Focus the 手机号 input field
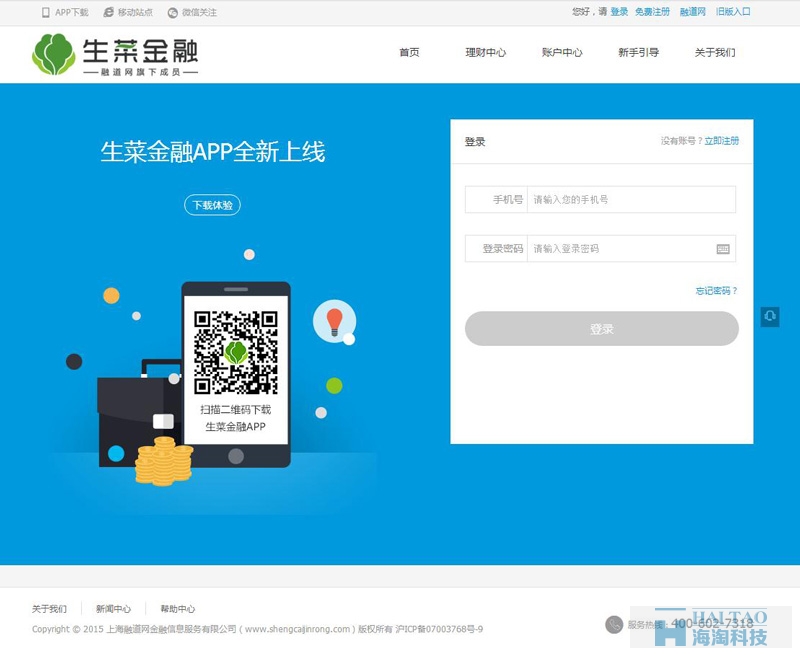800x655 pixels. pyautogui.click(x=631, y=199)
